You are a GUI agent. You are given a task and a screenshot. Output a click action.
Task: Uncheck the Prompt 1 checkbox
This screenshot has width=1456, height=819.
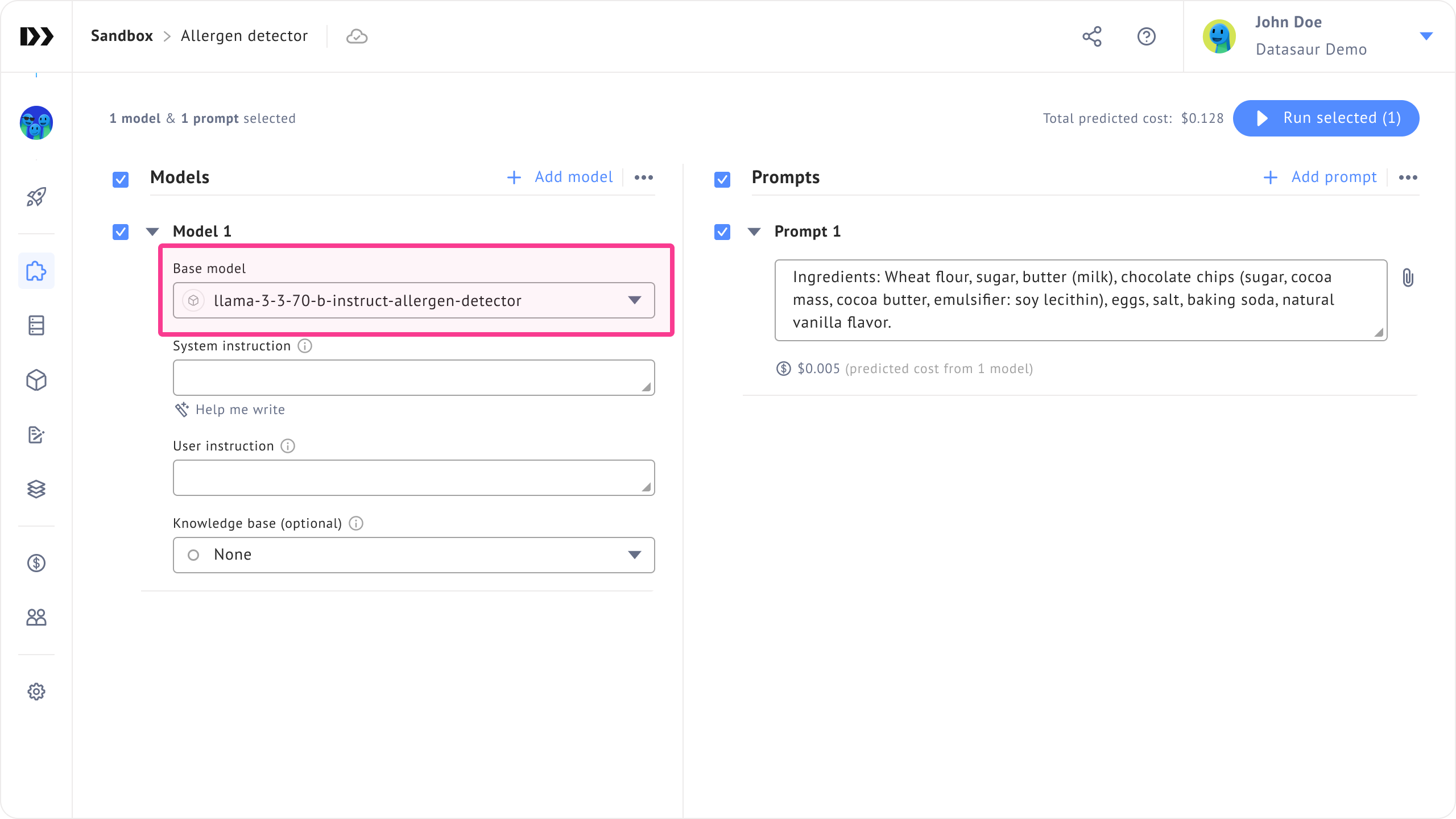tap(722, 232)
